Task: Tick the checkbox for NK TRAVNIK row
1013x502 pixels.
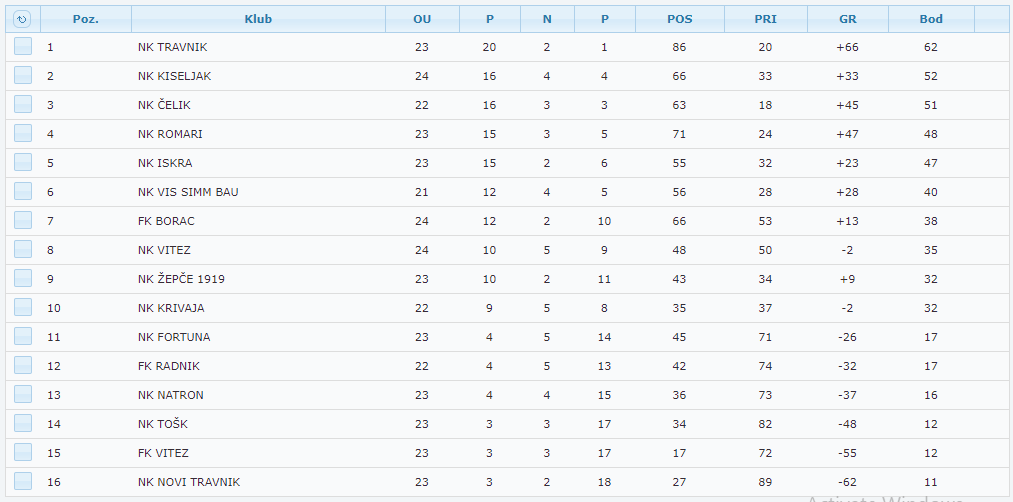Action: pyautogui.click(x=23, y=47)
